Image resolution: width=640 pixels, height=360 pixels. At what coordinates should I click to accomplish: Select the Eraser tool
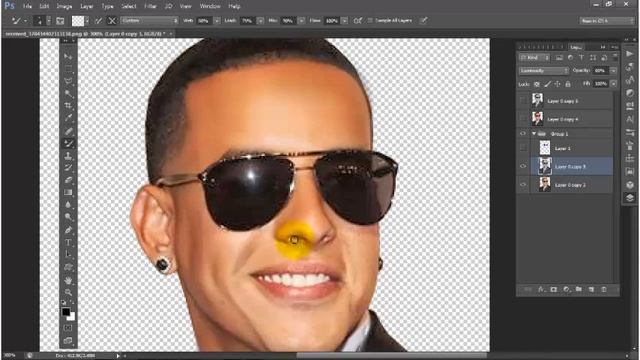[x=68, y=180]
